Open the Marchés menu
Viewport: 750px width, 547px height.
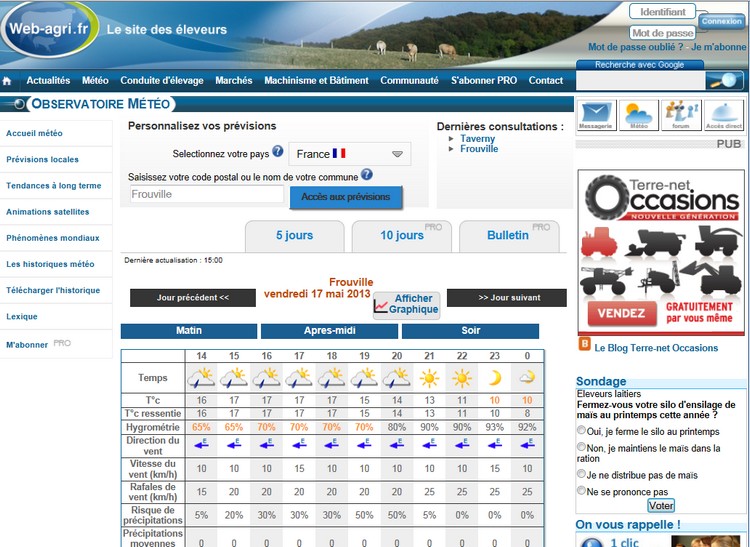pos(233,81)
